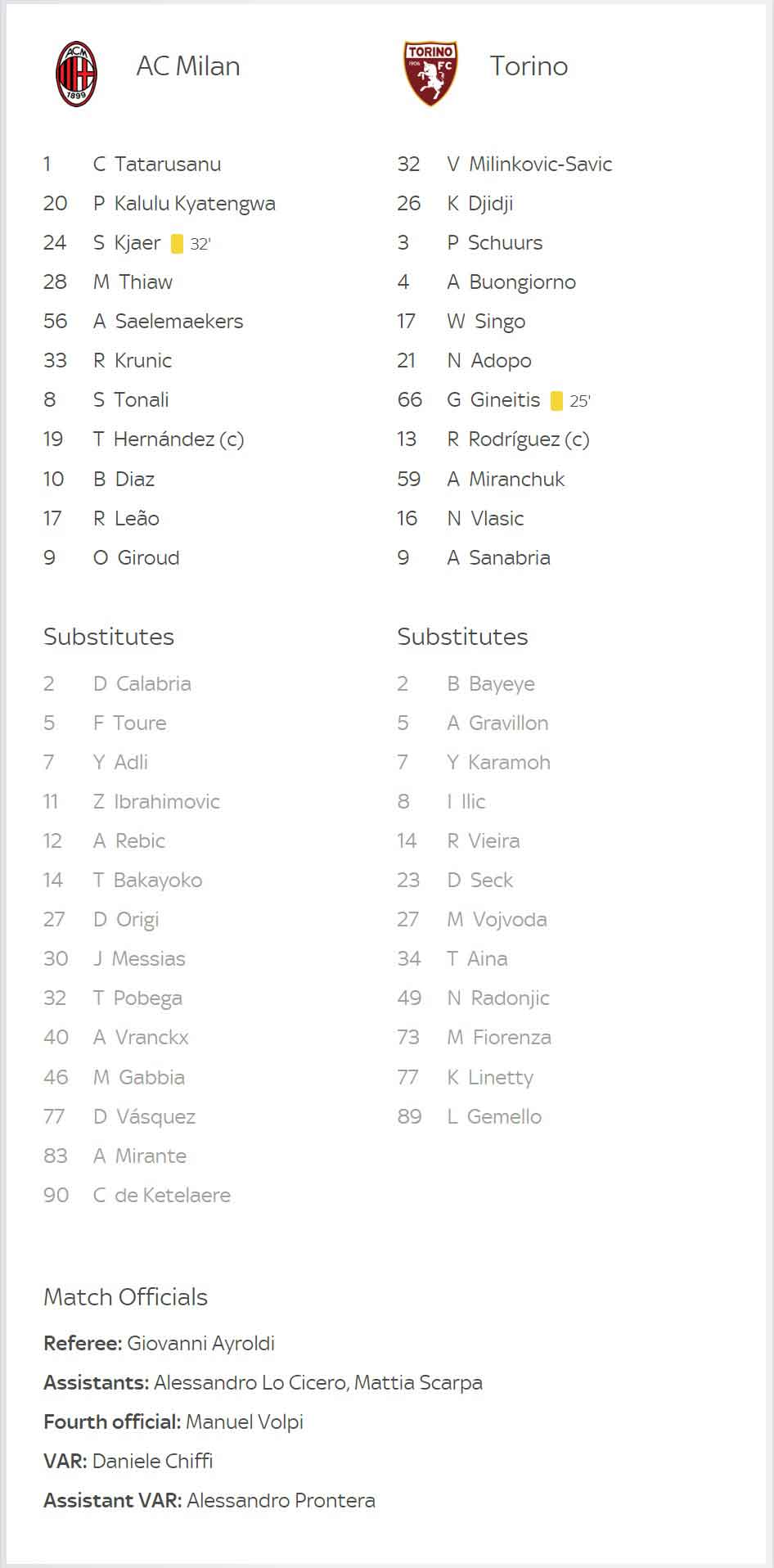Click Z Ibrahimovic among Milan substitutes

156,802
